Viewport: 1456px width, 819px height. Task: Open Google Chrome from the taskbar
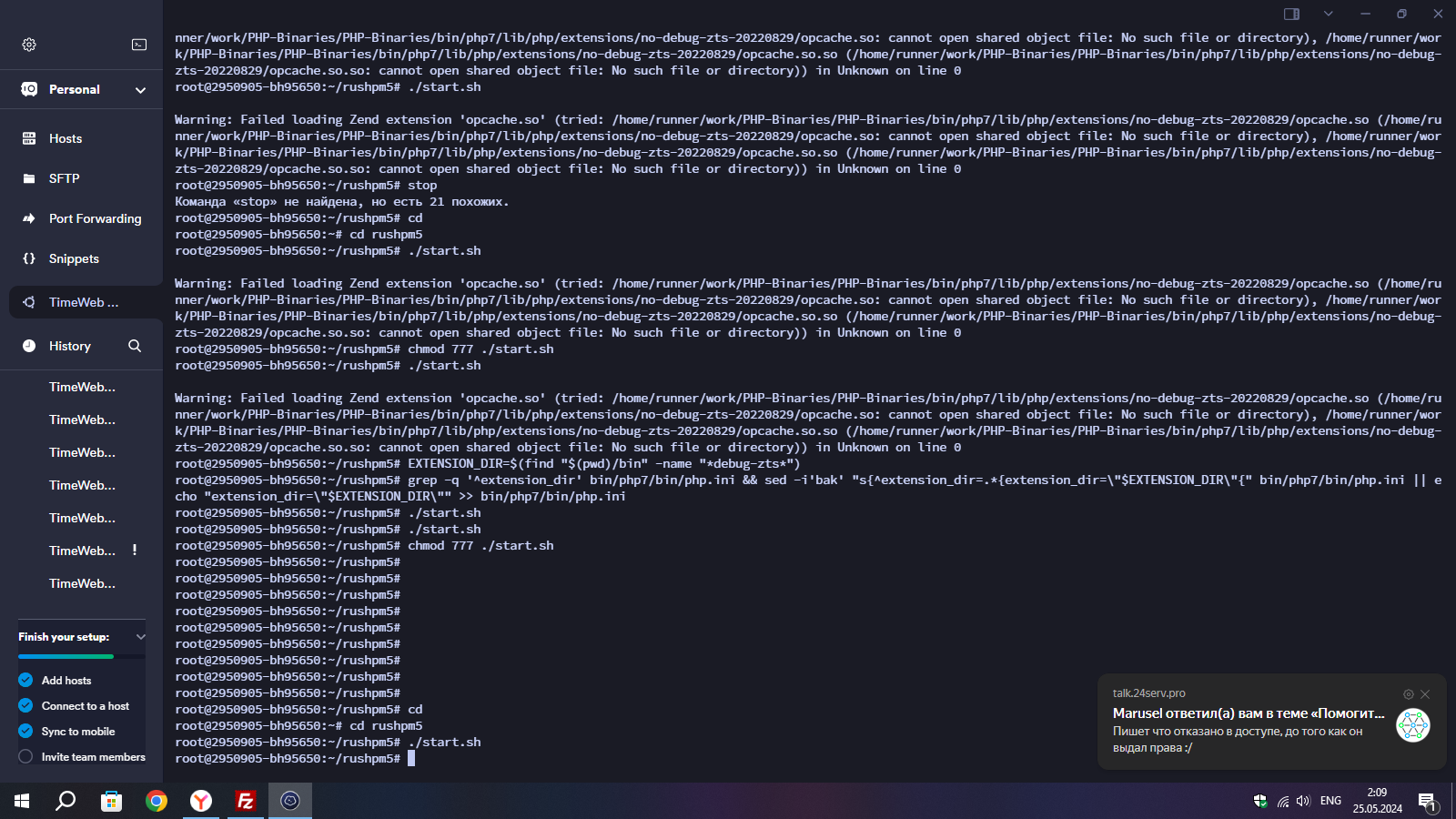[x=157, y=801]
